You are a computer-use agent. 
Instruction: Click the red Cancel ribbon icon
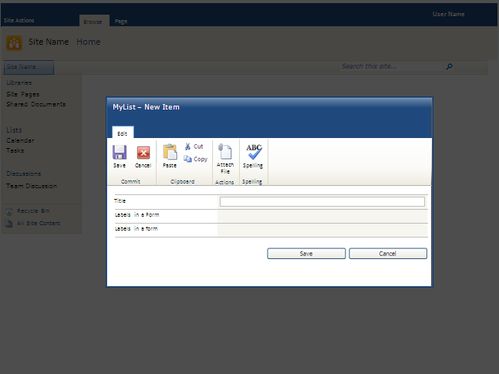(143, 153)
